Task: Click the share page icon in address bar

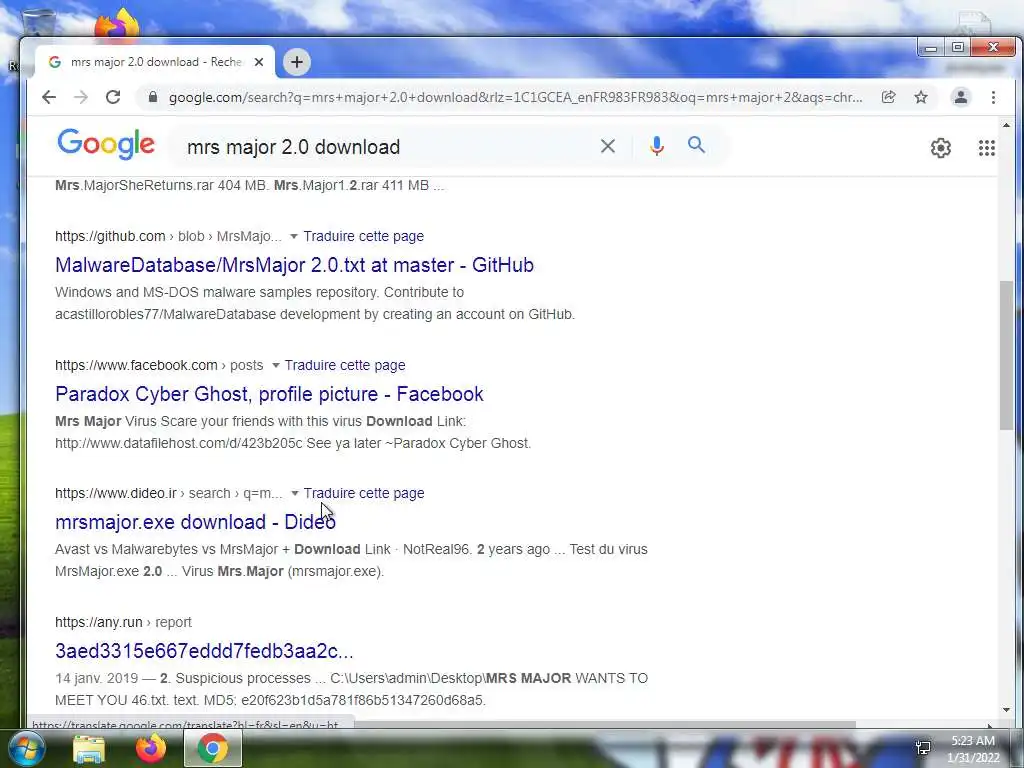Action: [x=888, y=97]
